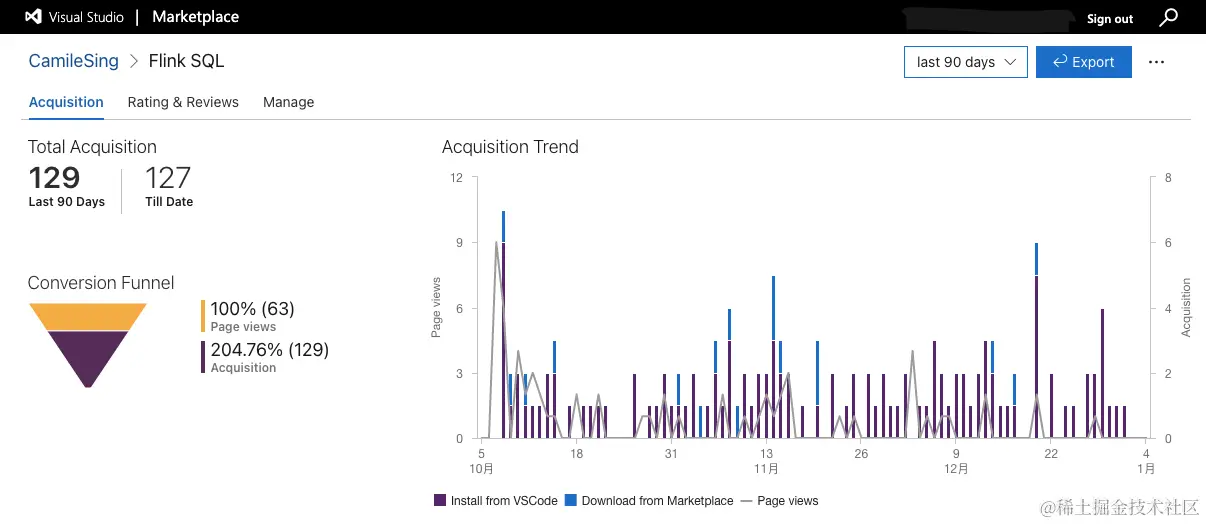Click the '204.76% (129)' acquisition value

tap(270, 350)
